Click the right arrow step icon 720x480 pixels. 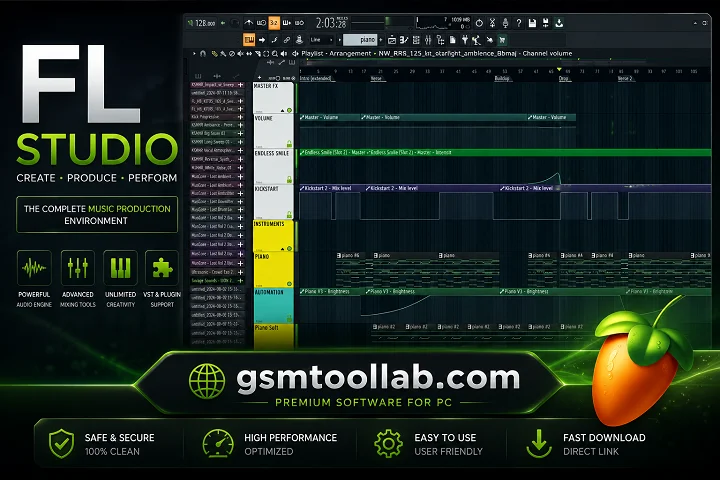click(262, 40)
